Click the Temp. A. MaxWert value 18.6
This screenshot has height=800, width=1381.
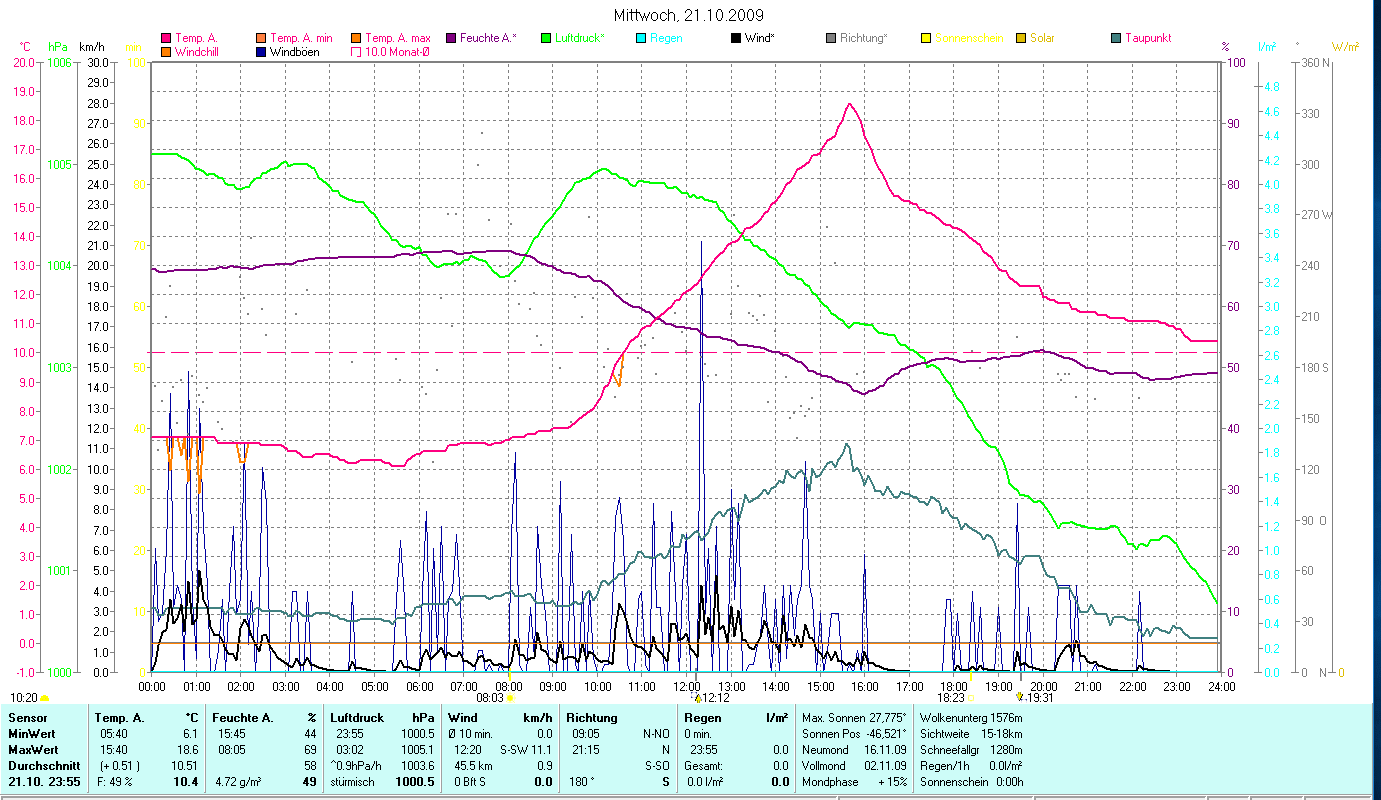188,749
